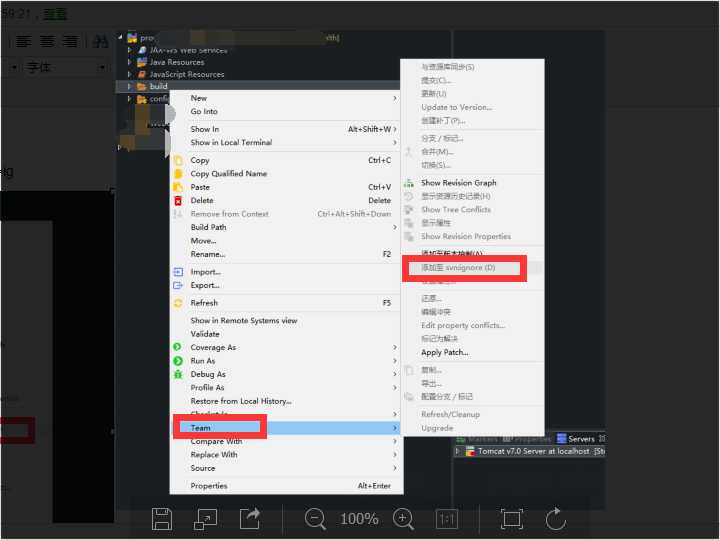Choose Move... in the context menu
The image size is (720, 540).
coord(203,241)
